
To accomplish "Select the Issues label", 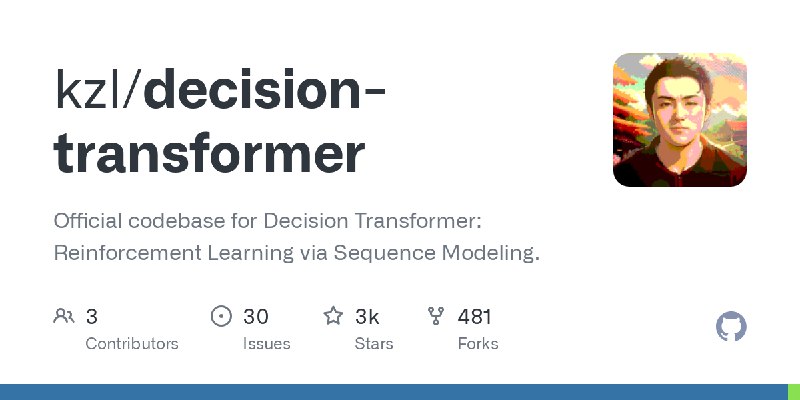I will (x=266, y=344).
